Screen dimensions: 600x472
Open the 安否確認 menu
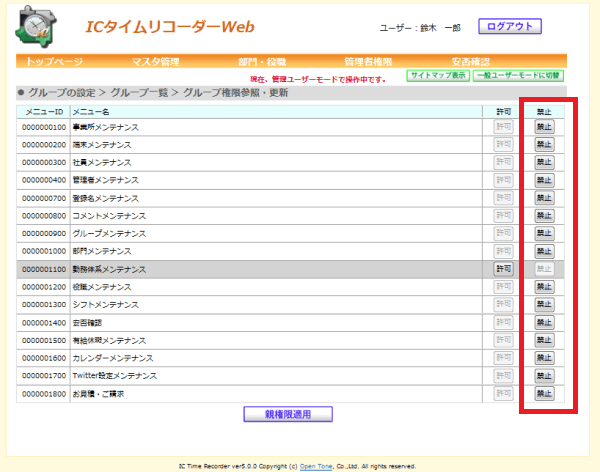point(471,62)
